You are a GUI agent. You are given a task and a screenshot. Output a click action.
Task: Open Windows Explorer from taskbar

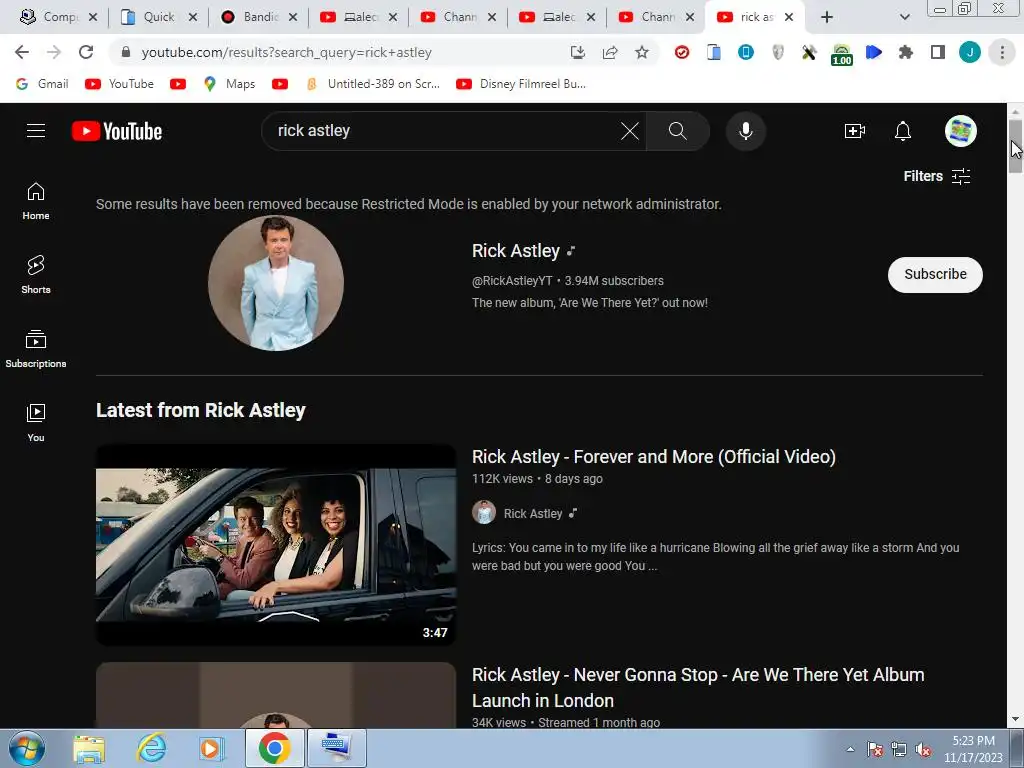point(89,748)
